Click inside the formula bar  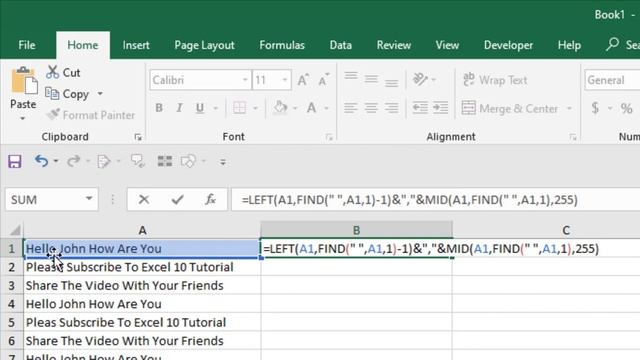pyautogui.click(x=436, y=200)
